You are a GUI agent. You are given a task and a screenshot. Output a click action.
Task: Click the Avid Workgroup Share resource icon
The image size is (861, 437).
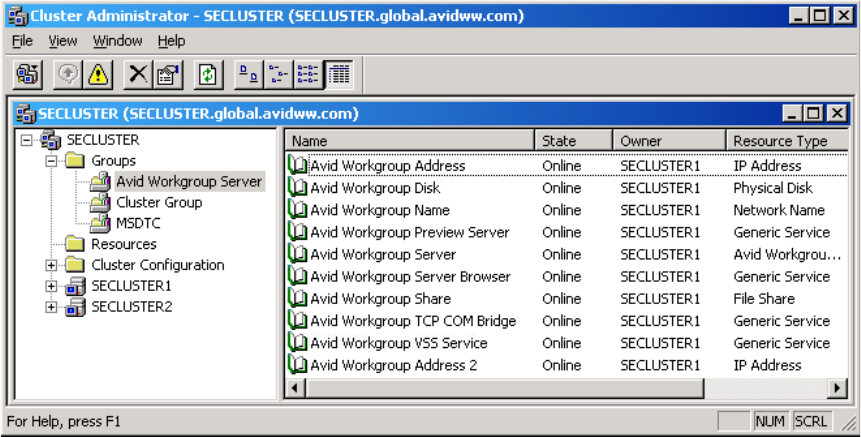[x=298, y=299]
